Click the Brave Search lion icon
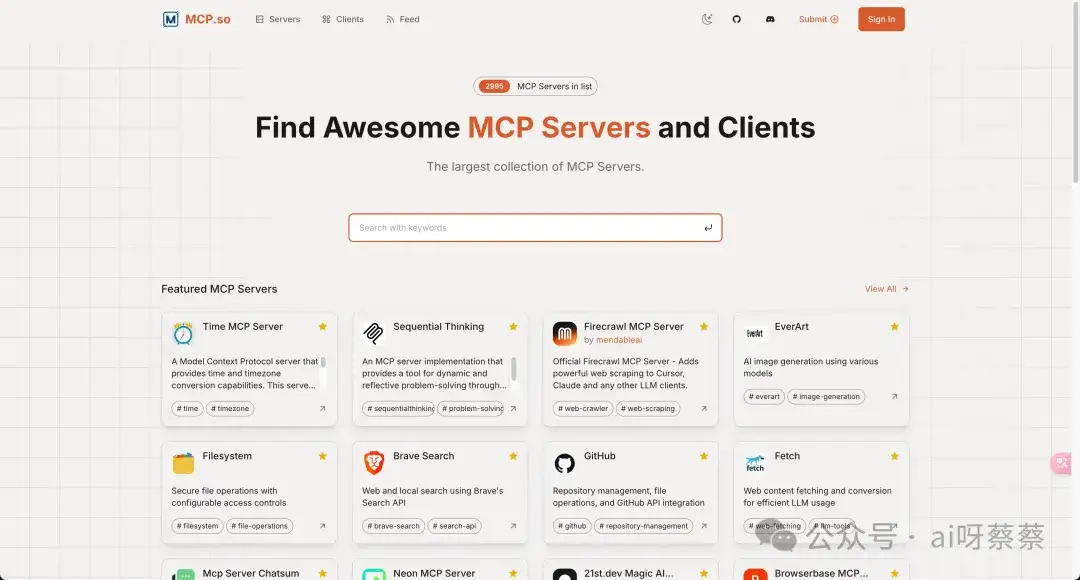The height and width of the screenshot is (580, 1080). tap(373, 463)
